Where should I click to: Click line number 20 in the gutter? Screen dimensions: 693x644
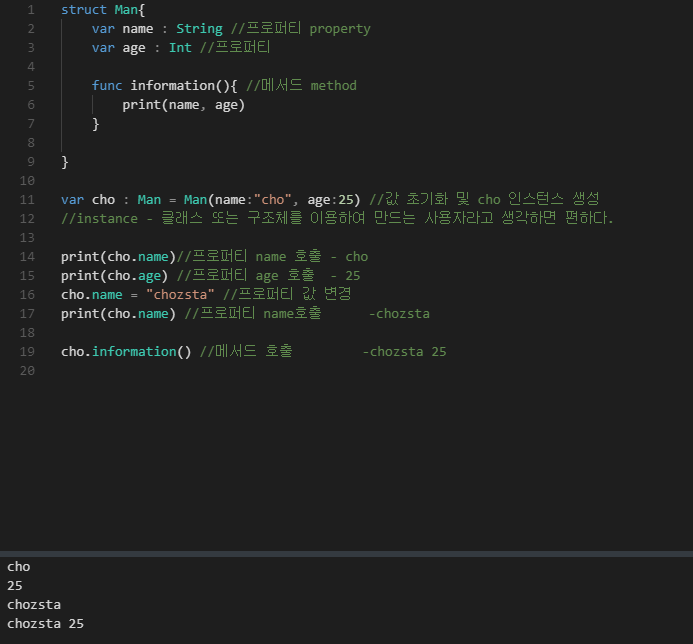pos(27,371)
